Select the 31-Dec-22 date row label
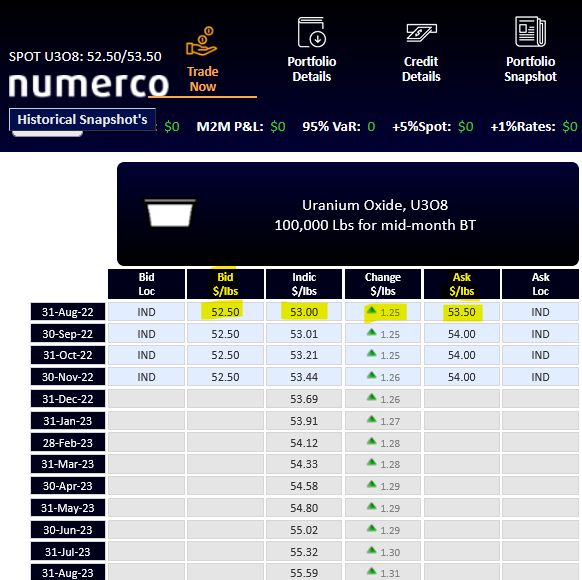 click(68, 399)
